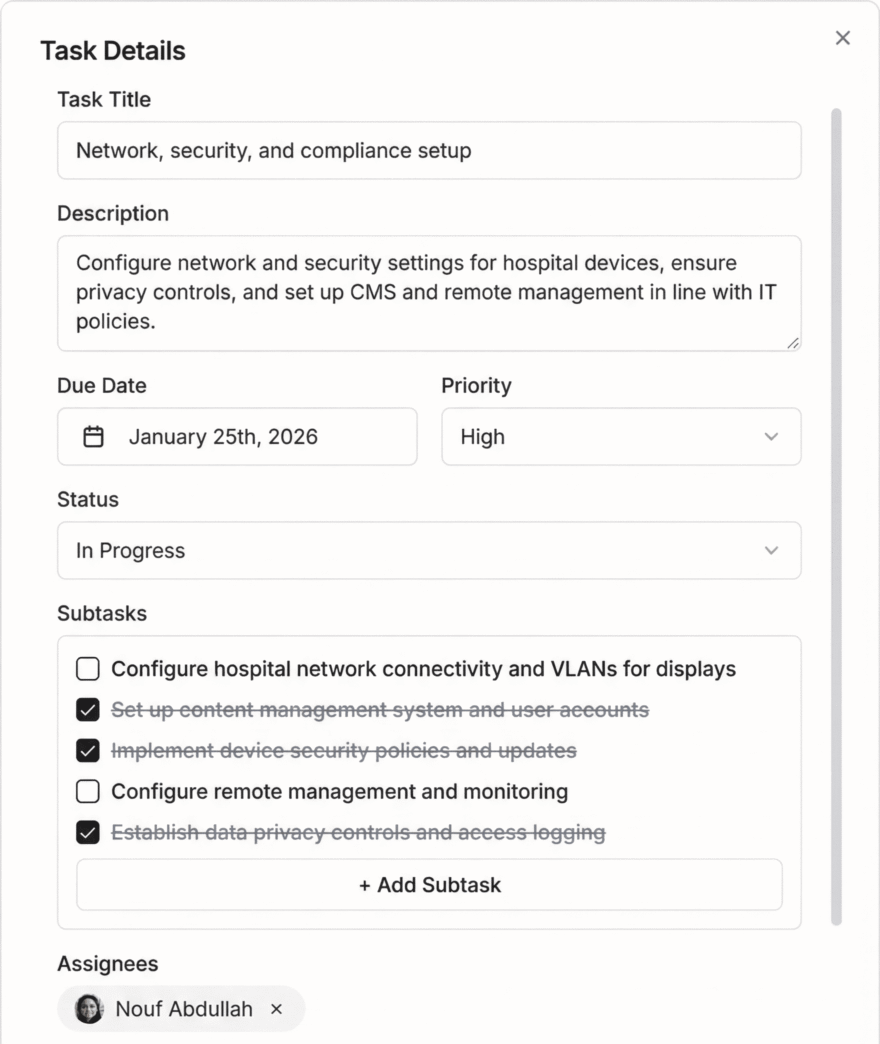Open the Status dropdown

[429, 550]
